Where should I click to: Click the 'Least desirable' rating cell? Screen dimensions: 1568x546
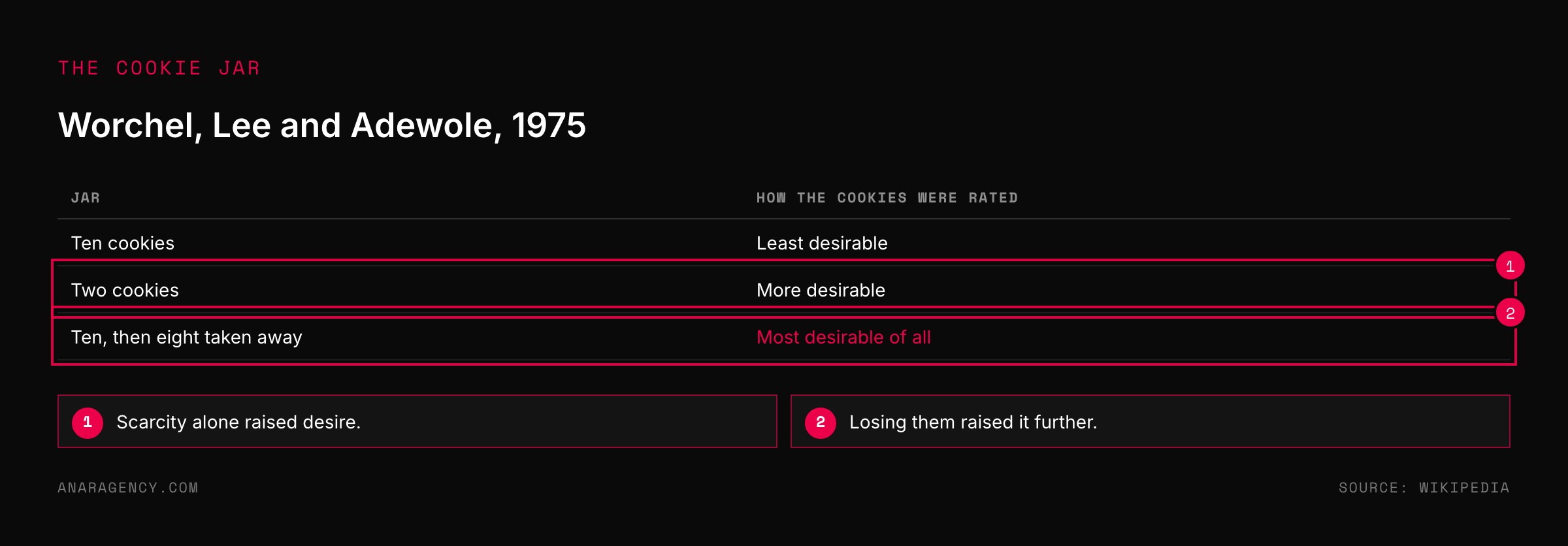[822, 243]
